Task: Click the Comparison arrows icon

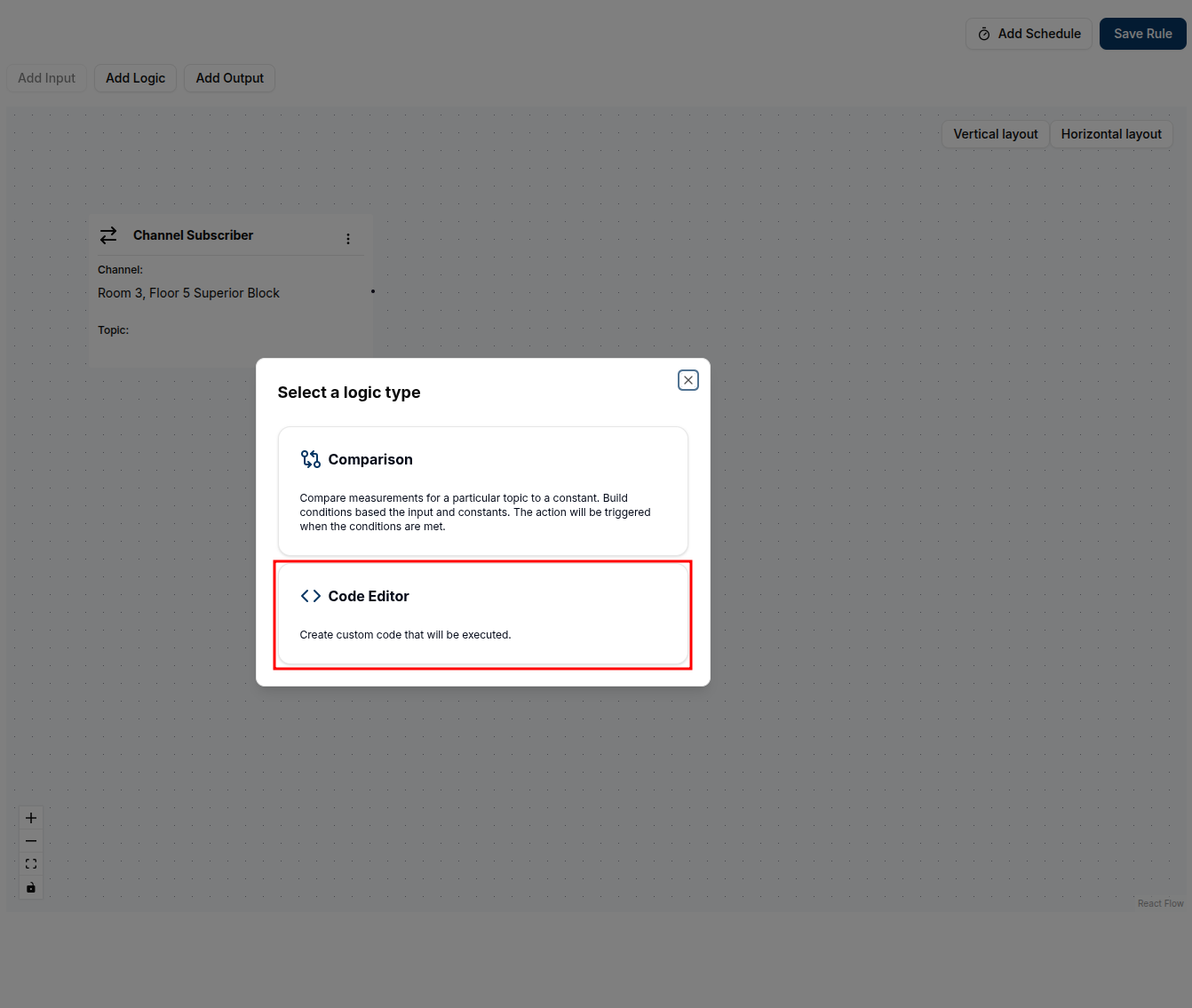Action: click(310, 459)
